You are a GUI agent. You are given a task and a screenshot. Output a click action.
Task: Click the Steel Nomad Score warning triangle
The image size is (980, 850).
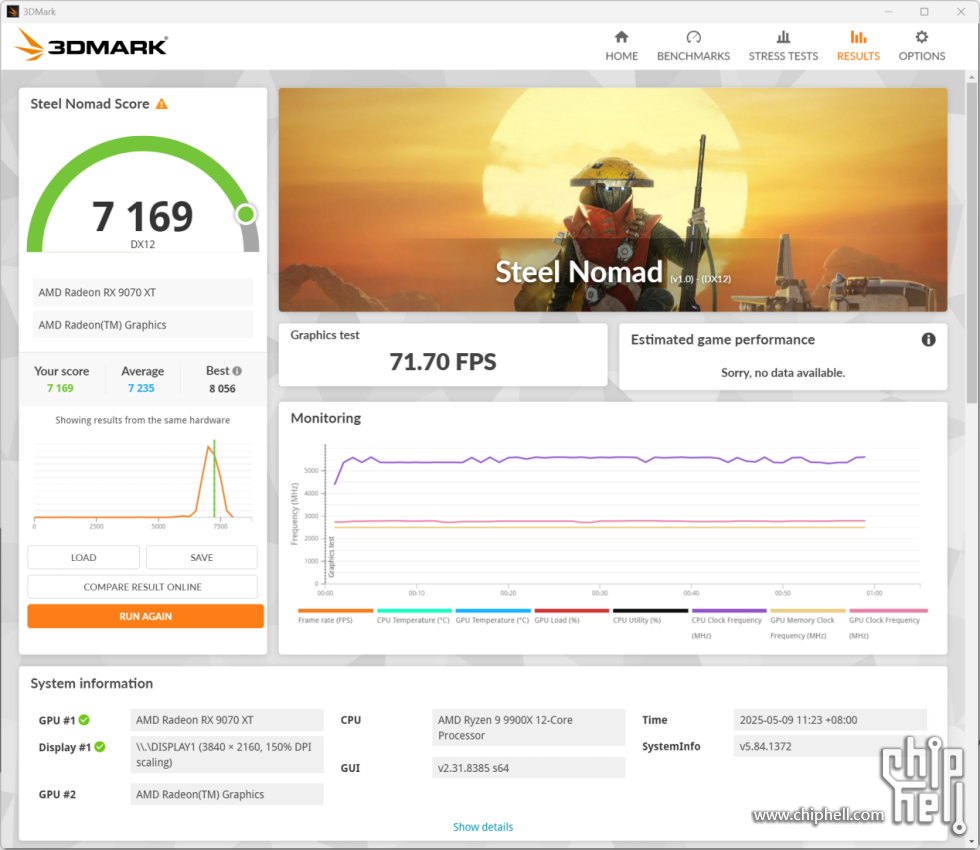(162, 104)
